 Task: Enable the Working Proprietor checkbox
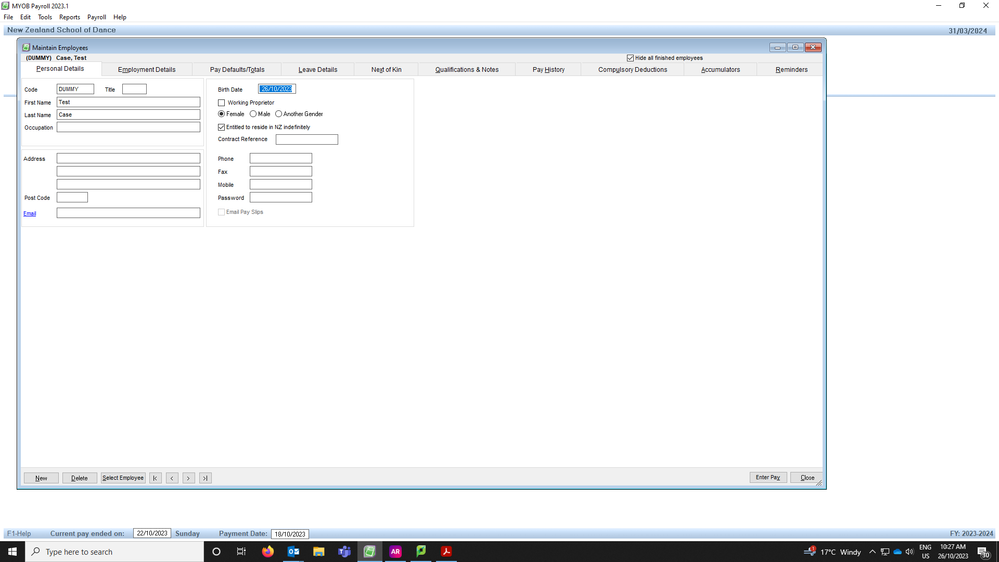222,103
